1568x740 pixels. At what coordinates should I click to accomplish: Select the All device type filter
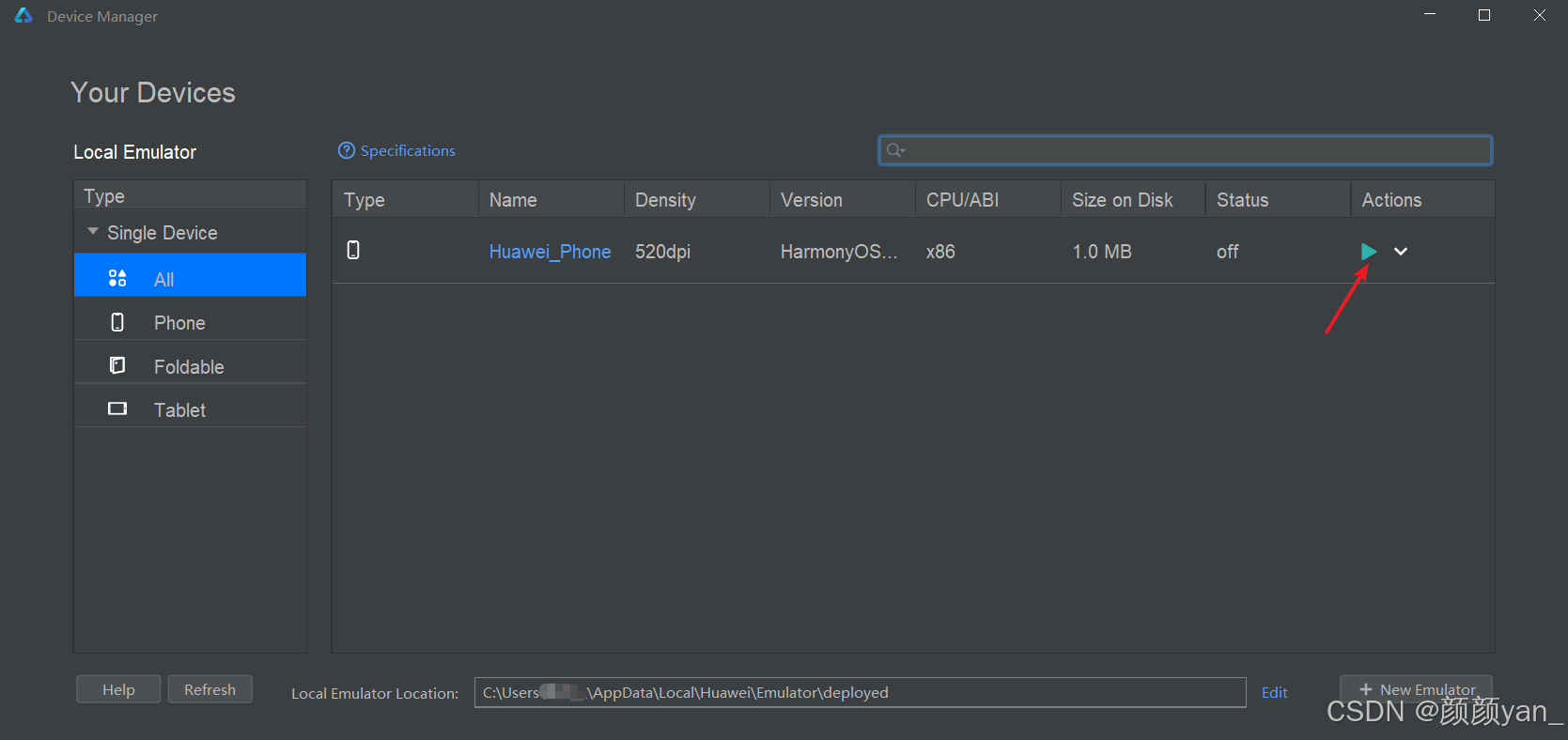coord(190,275)
